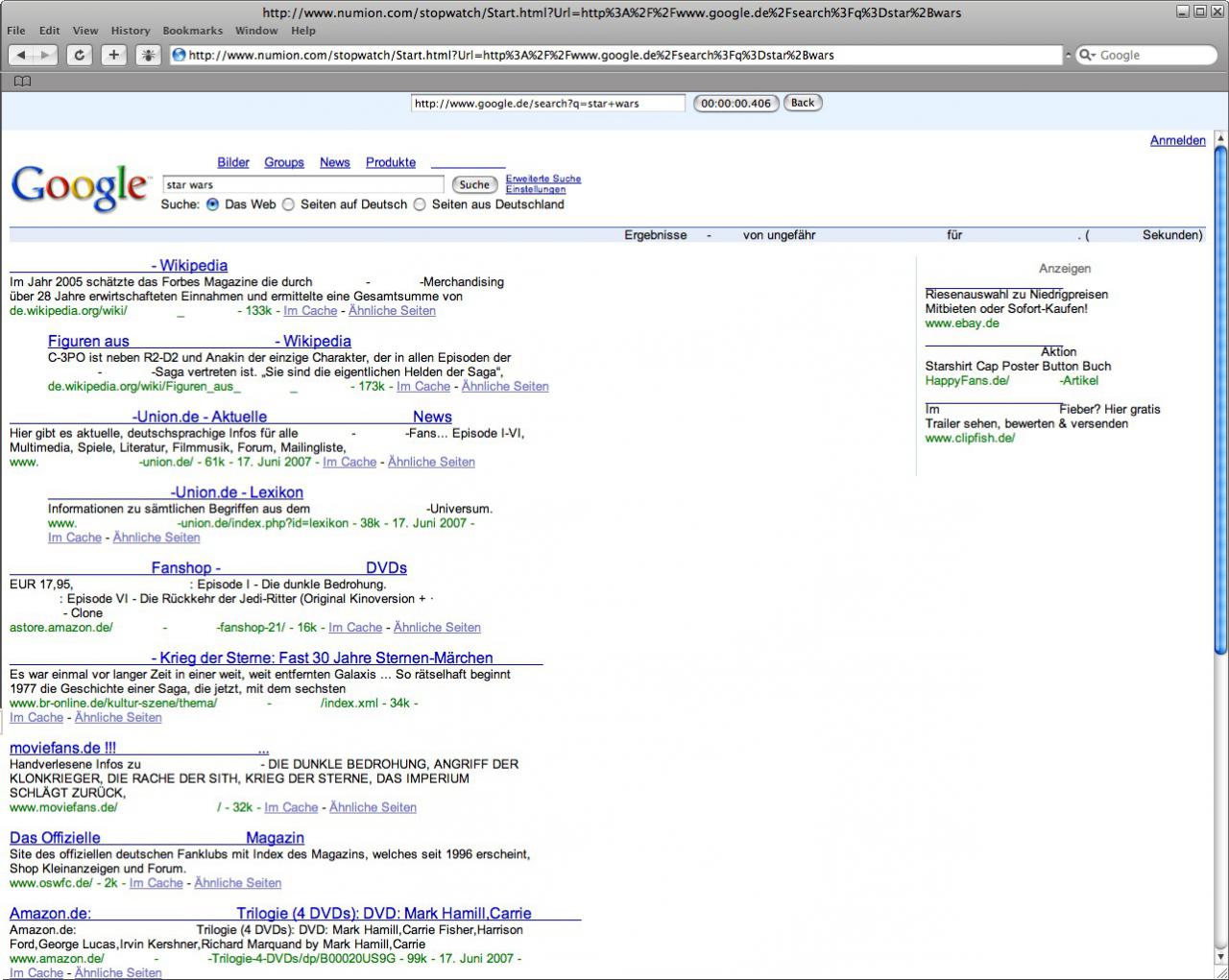The height and width of the screenshot is (980, 1229).
Task: Open Ähnliche Seiten for www.oswfc.de result
Action: tap(238, 883)
